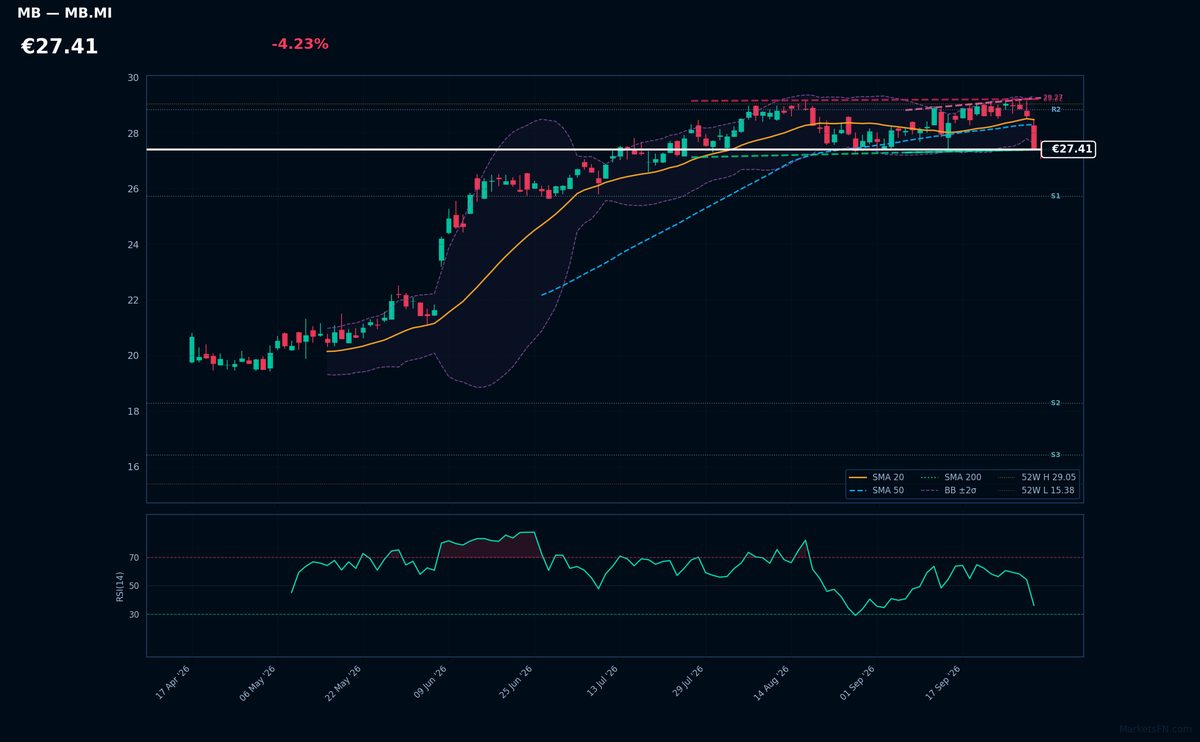Click the MB — MB.MI ticker title
Image resolution: width=1200 pixels, height=742 pixels.
(x=65, y=14)
